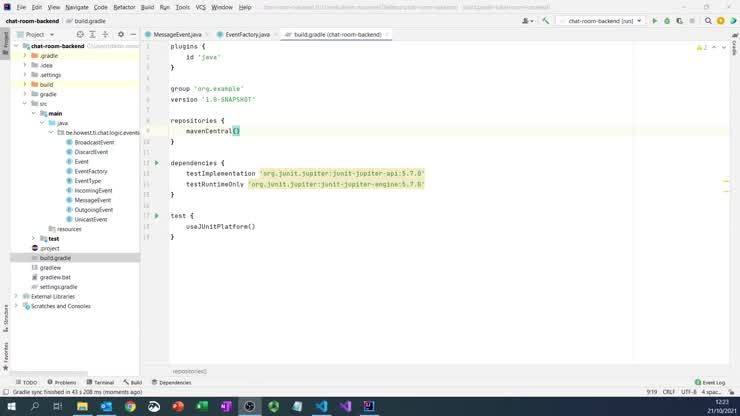The image size is (740, 416).
Task: Close the build.gradle editor tab
Action: point(387,34)
